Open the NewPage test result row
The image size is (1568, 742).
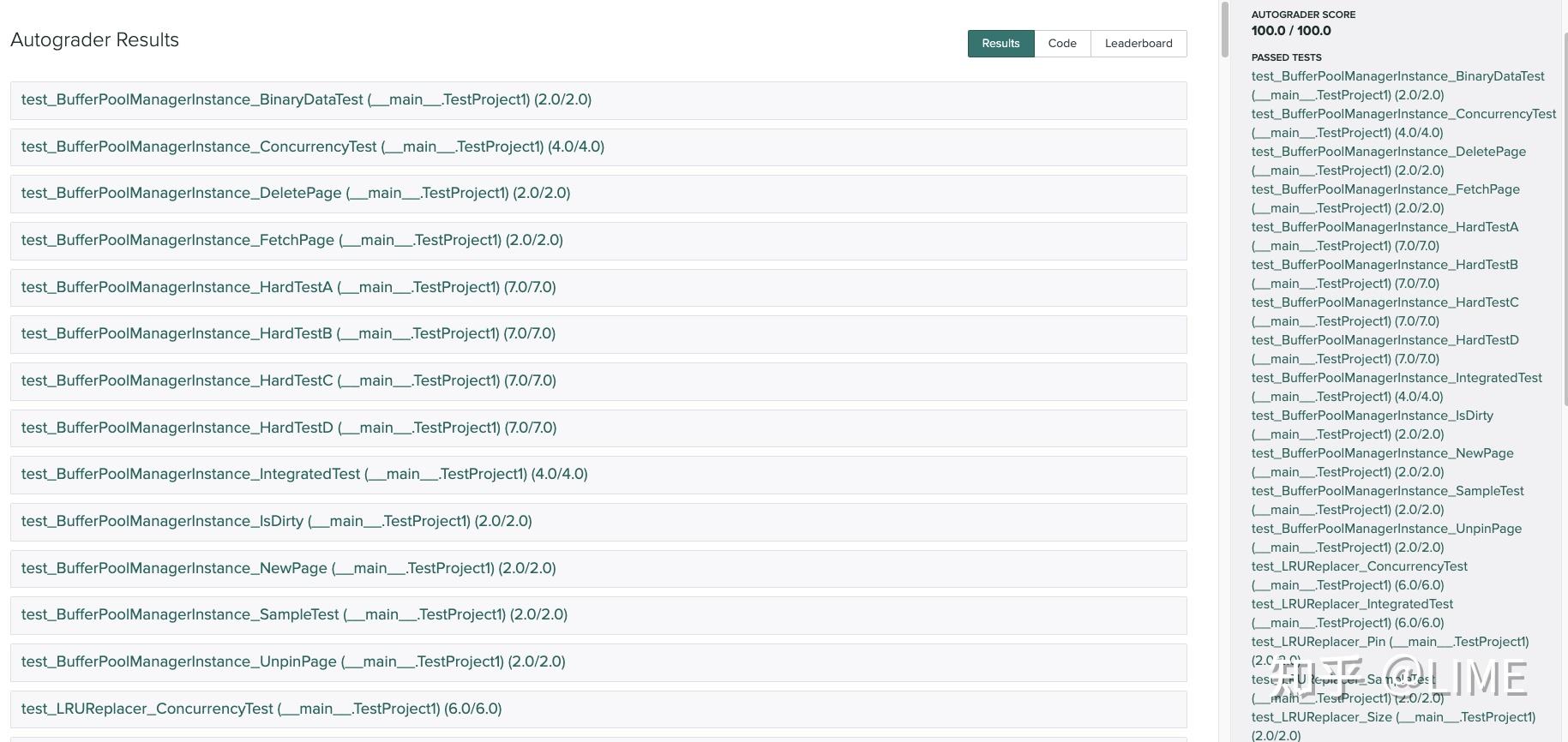598,569
